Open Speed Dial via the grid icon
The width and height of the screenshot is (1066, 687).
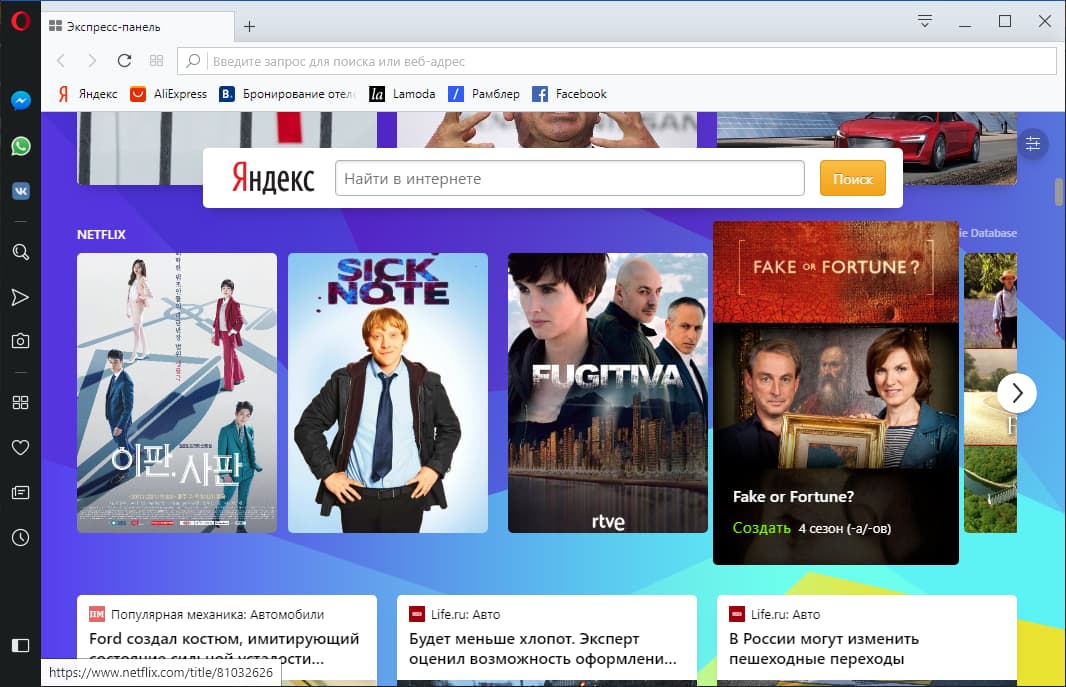20,402
